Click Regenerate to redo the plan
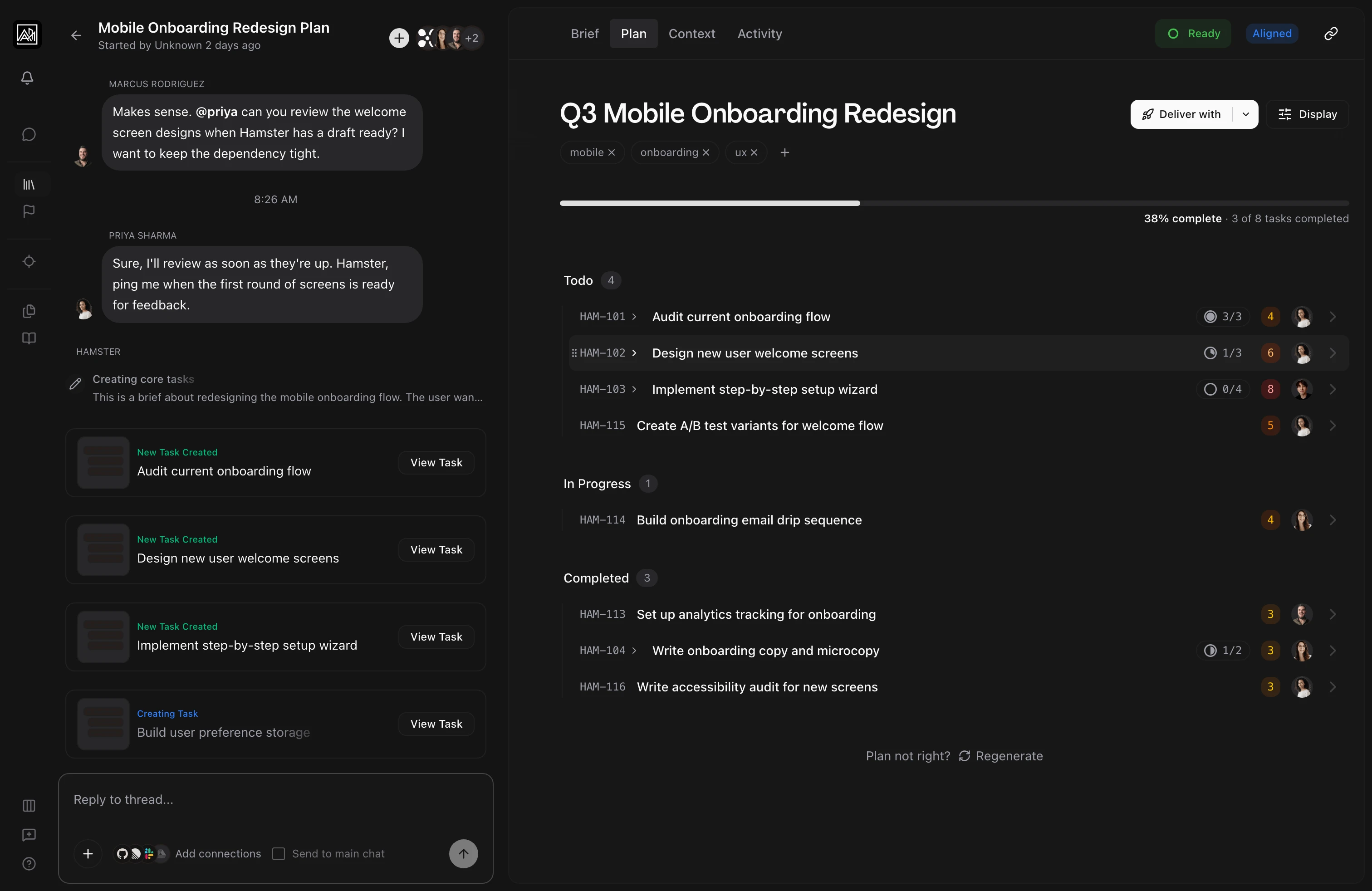Screen dimensions: 1372x891 pos(1009,755)
